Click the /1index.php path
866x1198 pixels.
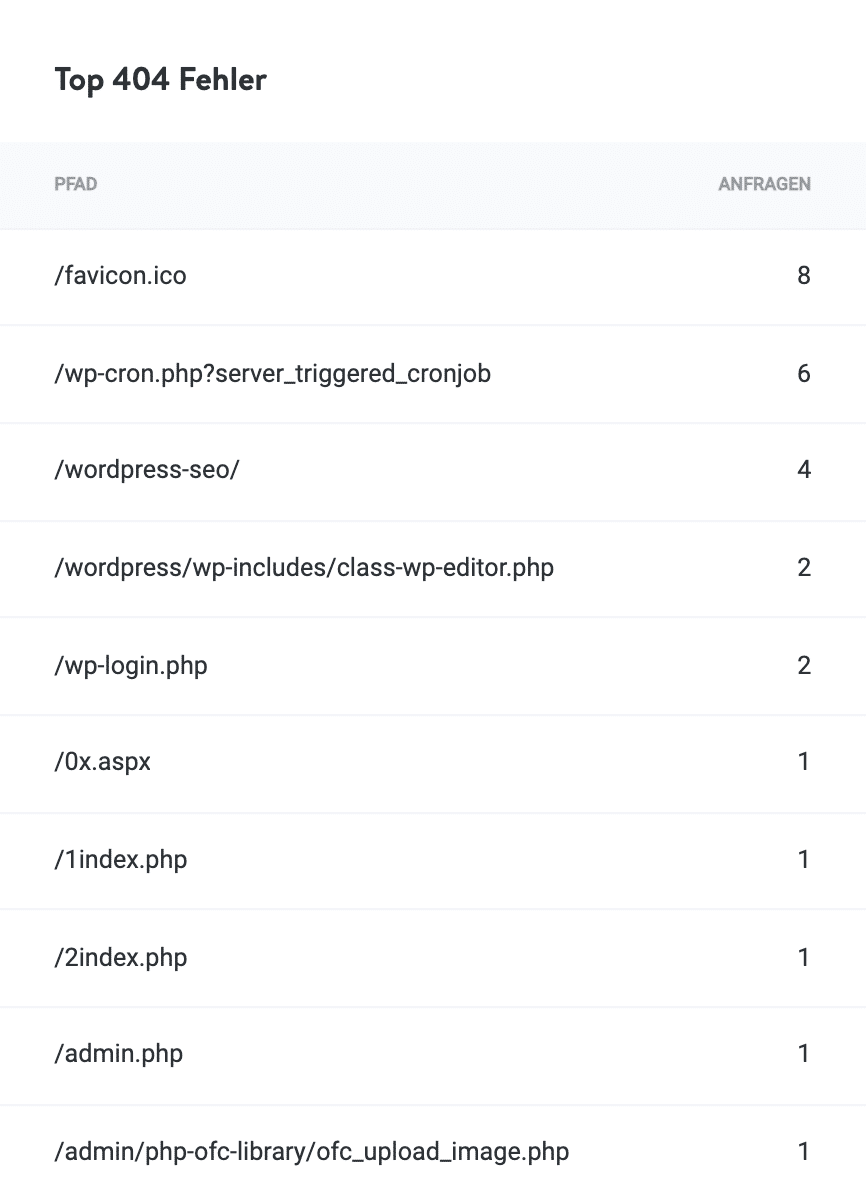pos(120,859)
